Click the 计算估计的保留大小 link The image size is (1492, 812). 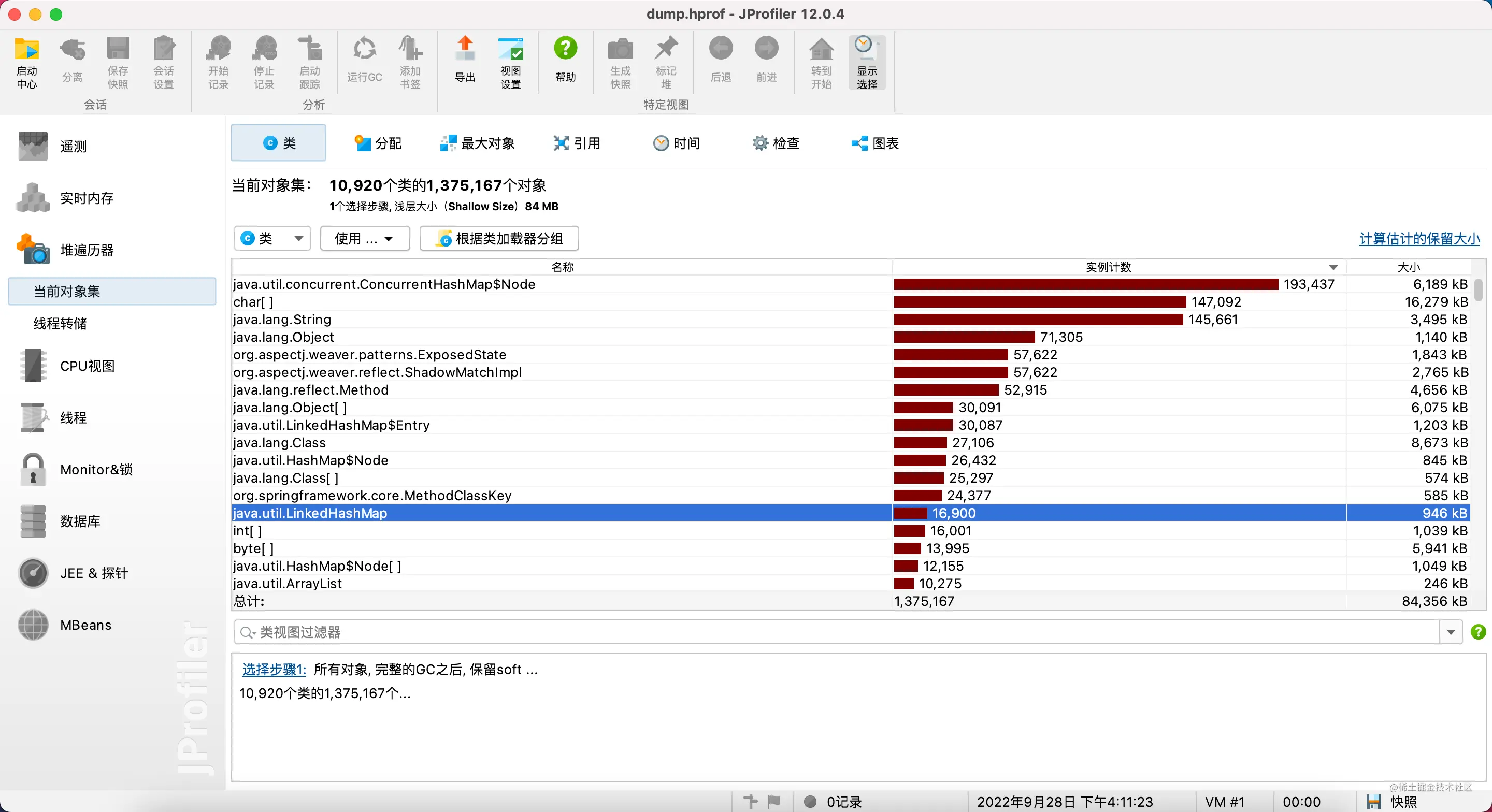[x=1419, y=238]
